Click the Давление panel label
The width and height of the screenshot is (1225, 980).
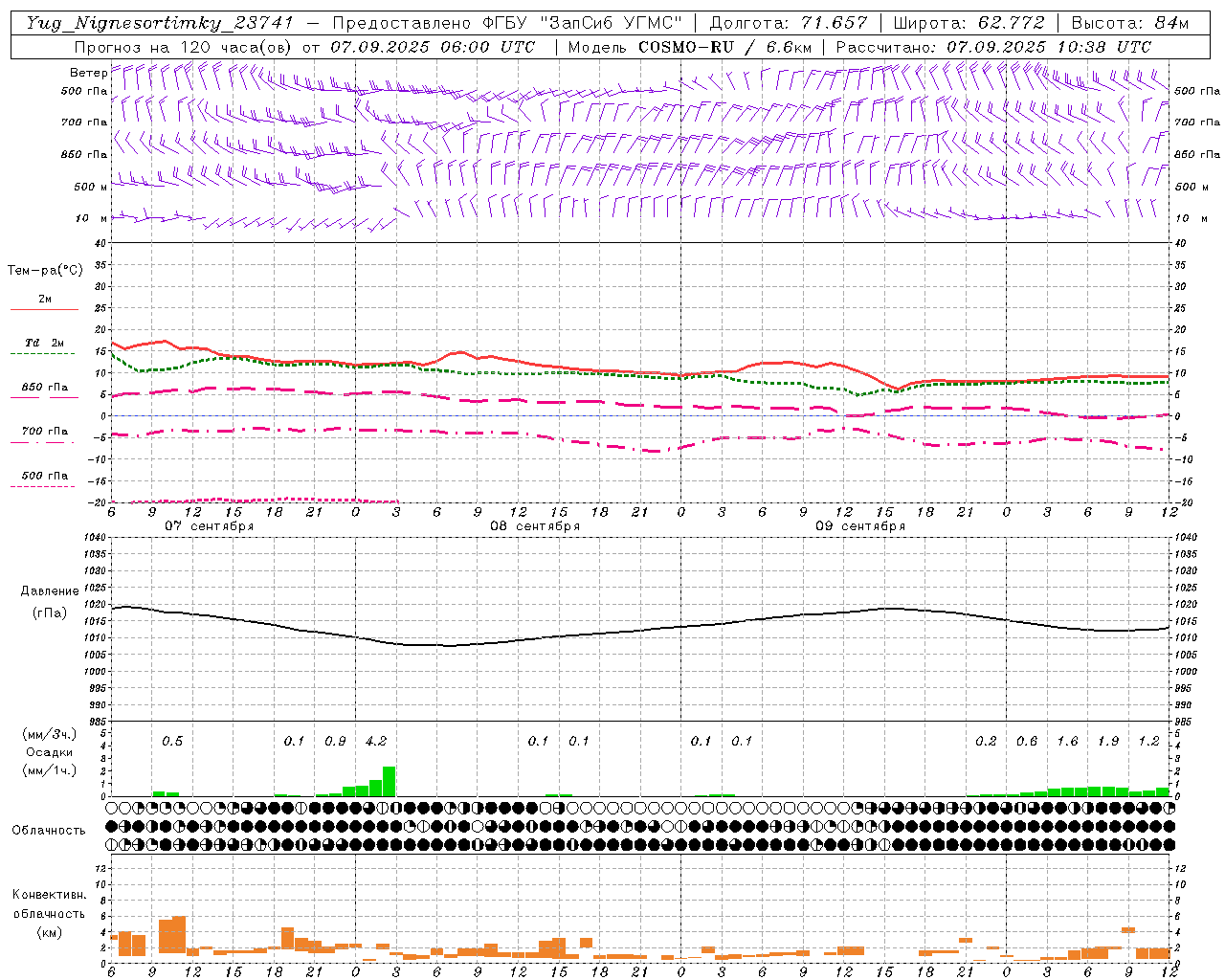click(x=50, y=591)
